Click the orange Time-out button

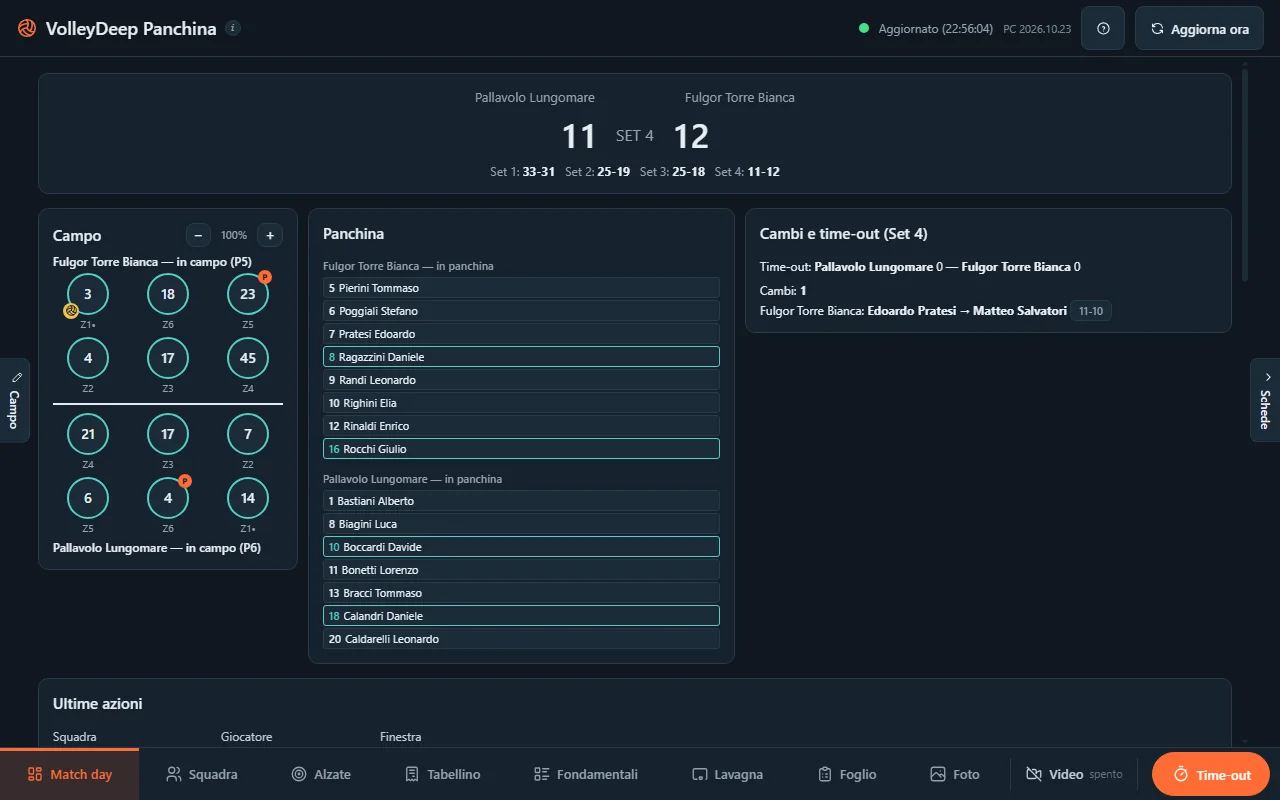coord(1211,774)
